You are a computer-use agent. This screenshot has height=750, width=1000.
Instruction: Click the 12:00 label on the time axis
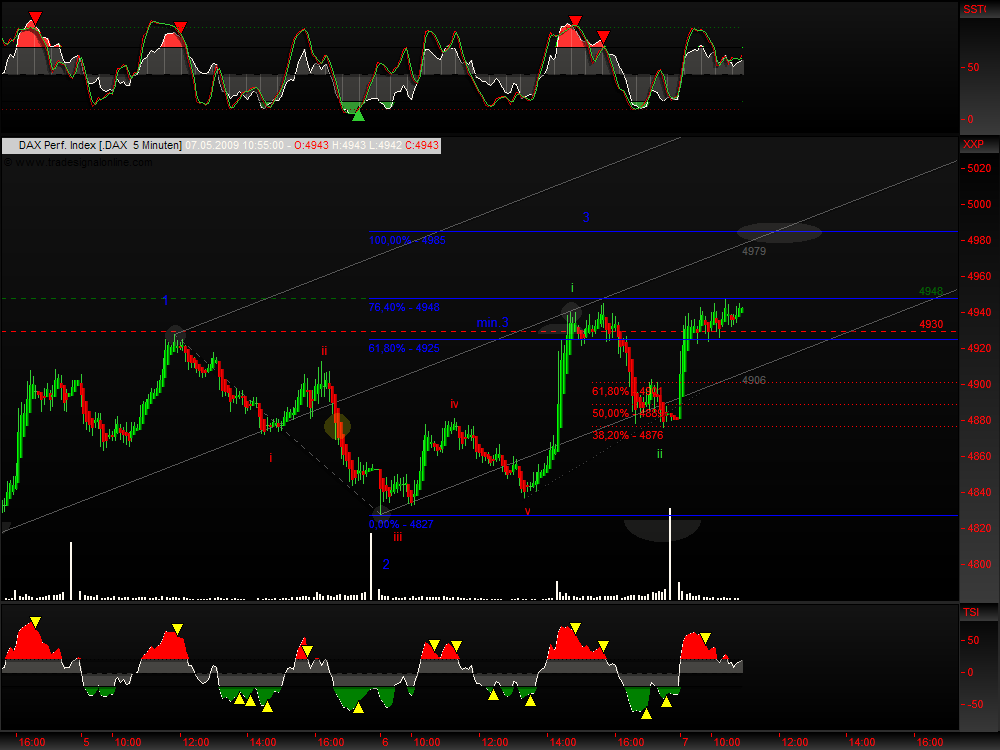point(195,742)
